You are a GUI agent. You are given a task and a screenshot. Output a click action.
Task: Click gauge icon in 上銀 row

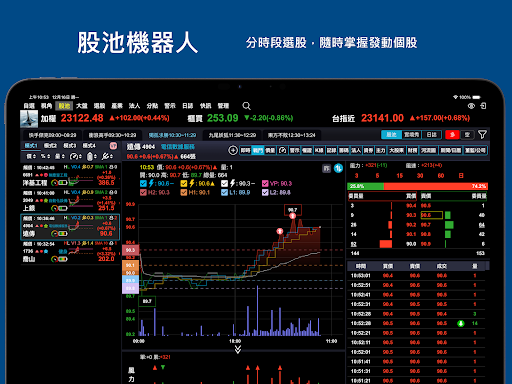click(x=54, y=208)
